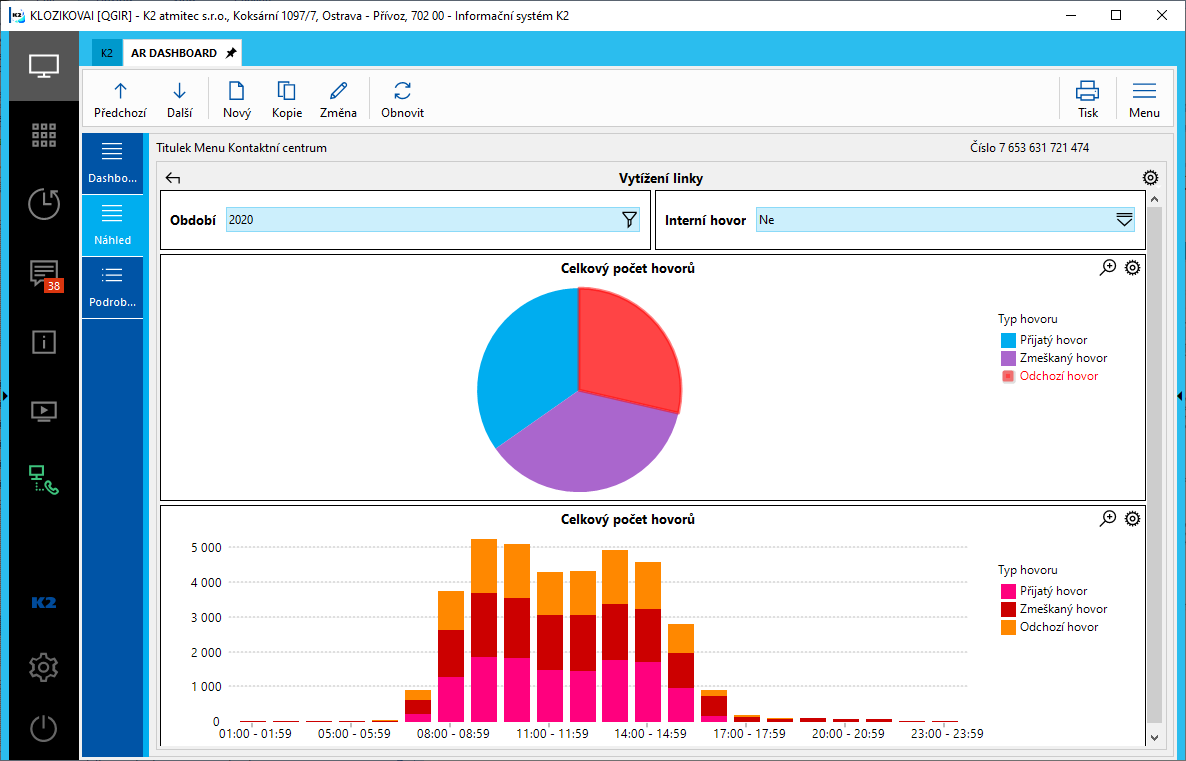
Task: Open the bar chart settings gear
Action: 1132,519
